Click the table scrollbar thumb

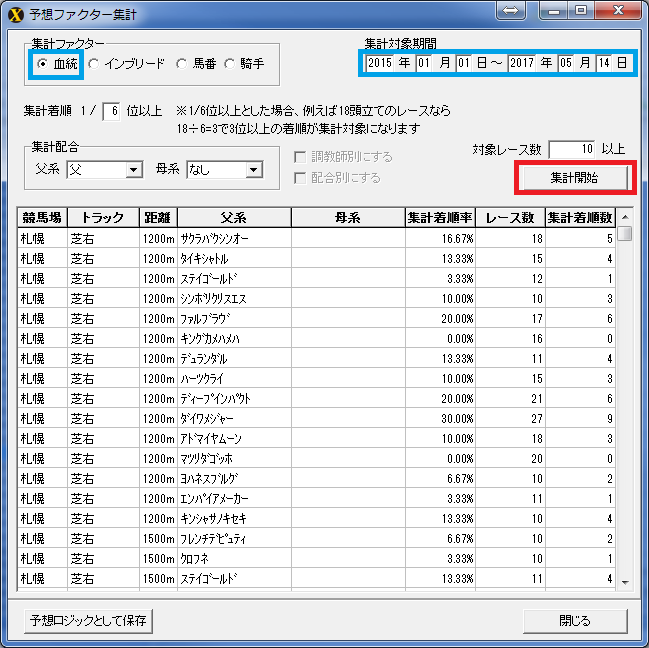pyautogui.click(x=625, y=233)
